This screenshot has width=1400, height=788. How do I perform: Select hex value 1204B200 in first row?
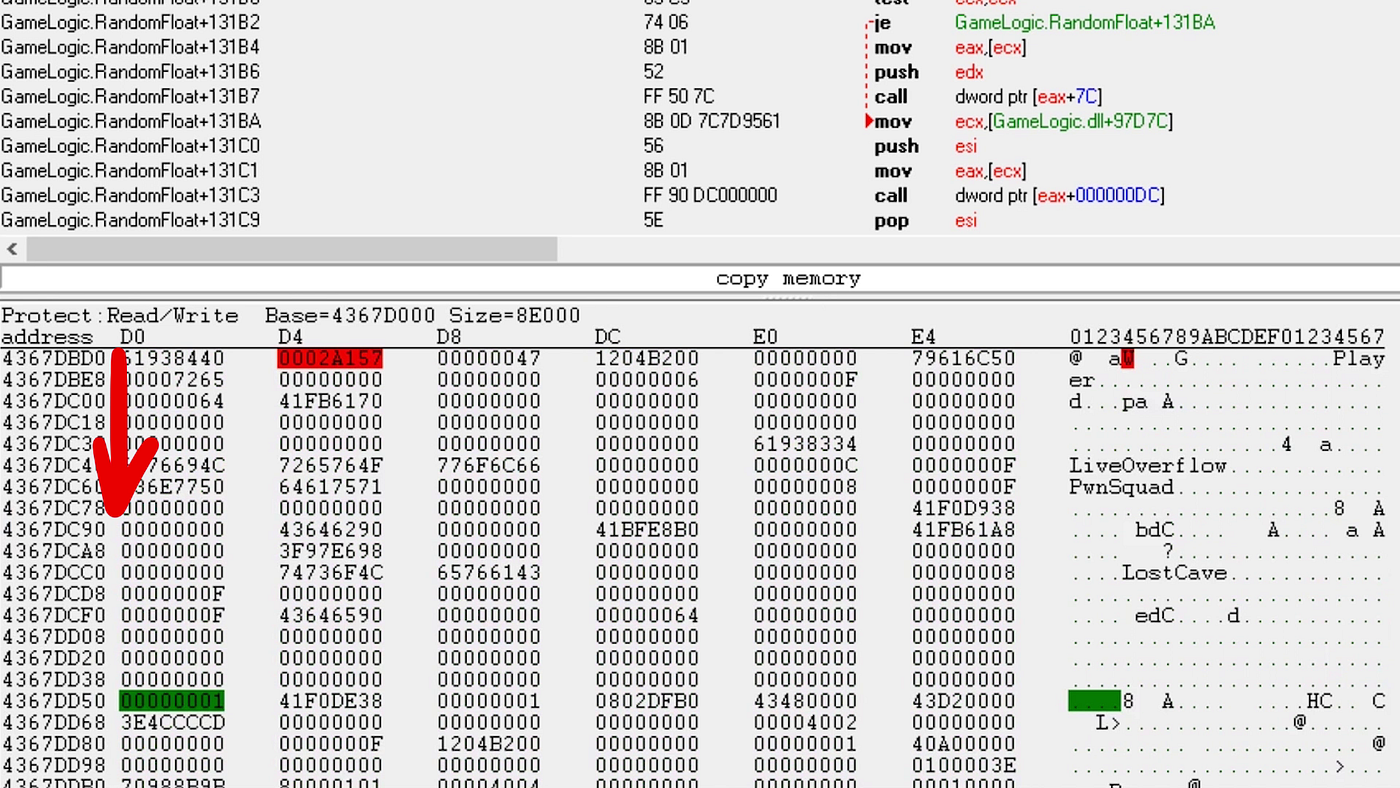(x=647, y=359)
